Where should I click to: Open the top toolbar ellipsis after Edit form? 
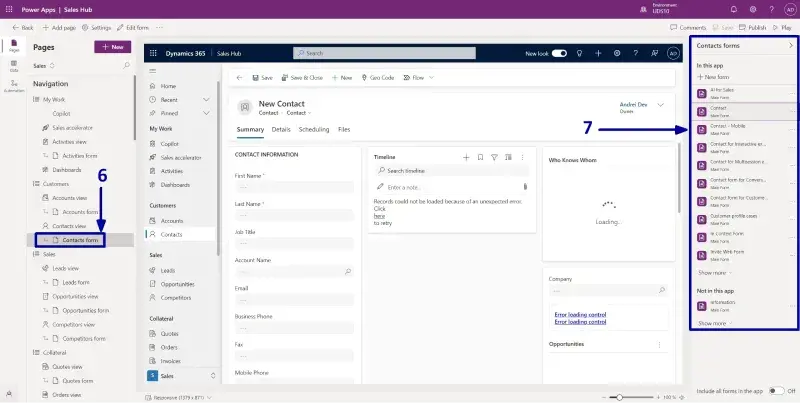160,28
